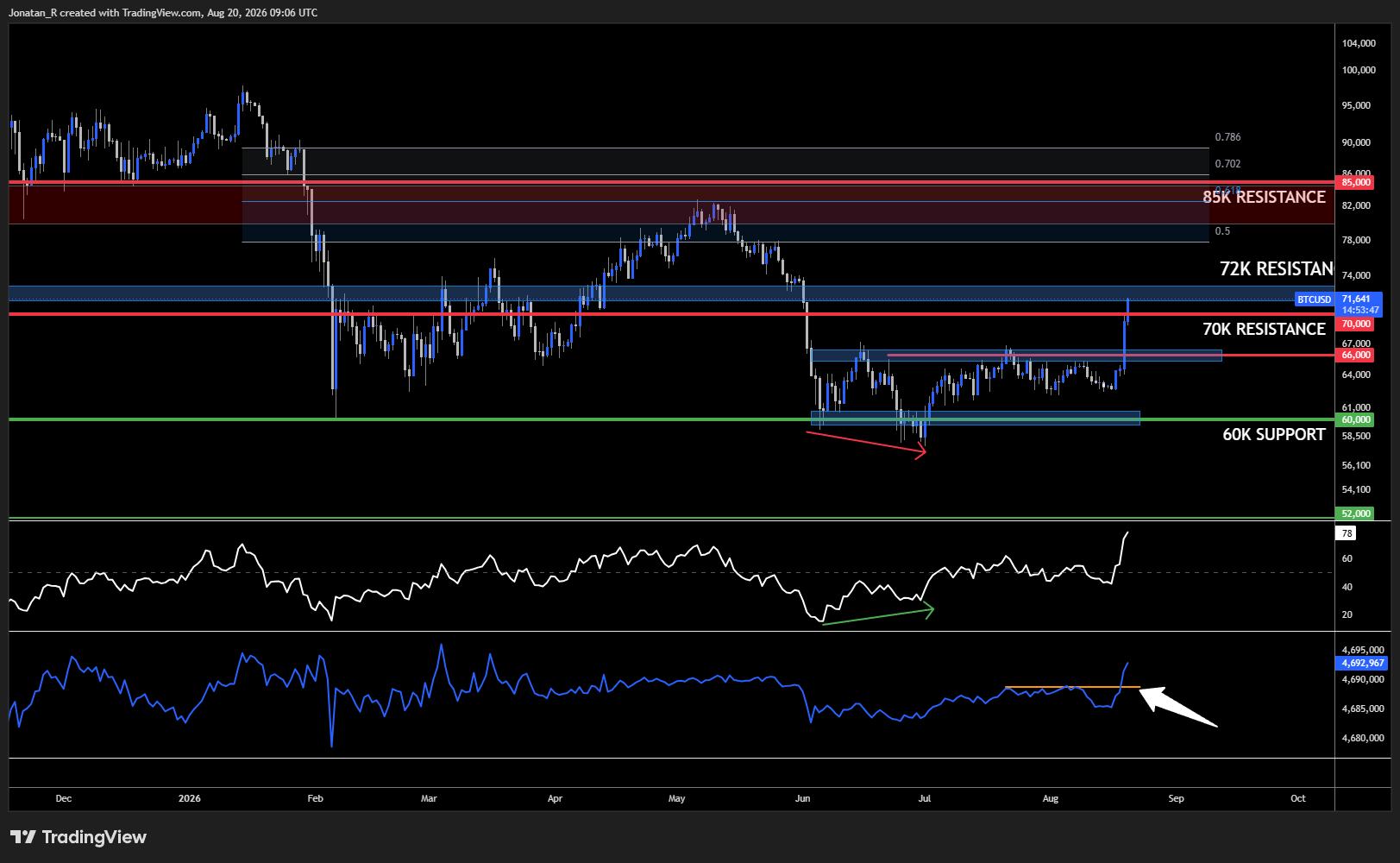This screenshot has height=863, width=1400.
Task: Click the 60K SUPPORT text annotation
Action: (1273, 434)
